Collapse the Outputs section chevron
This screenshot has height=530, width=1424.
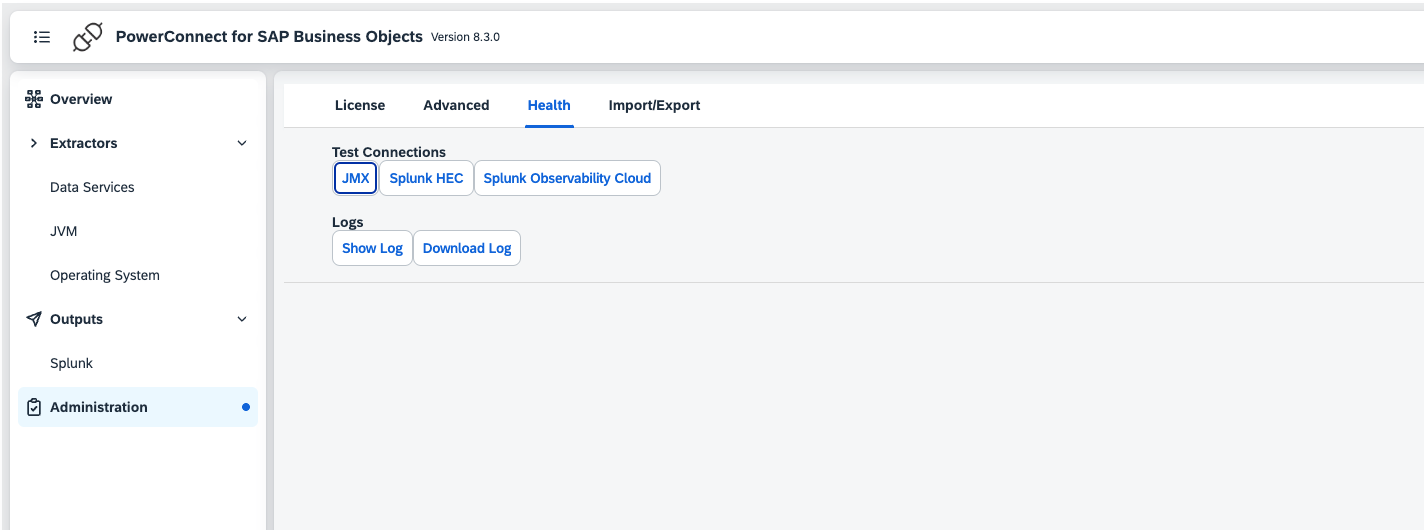click(x=241, y=319)
